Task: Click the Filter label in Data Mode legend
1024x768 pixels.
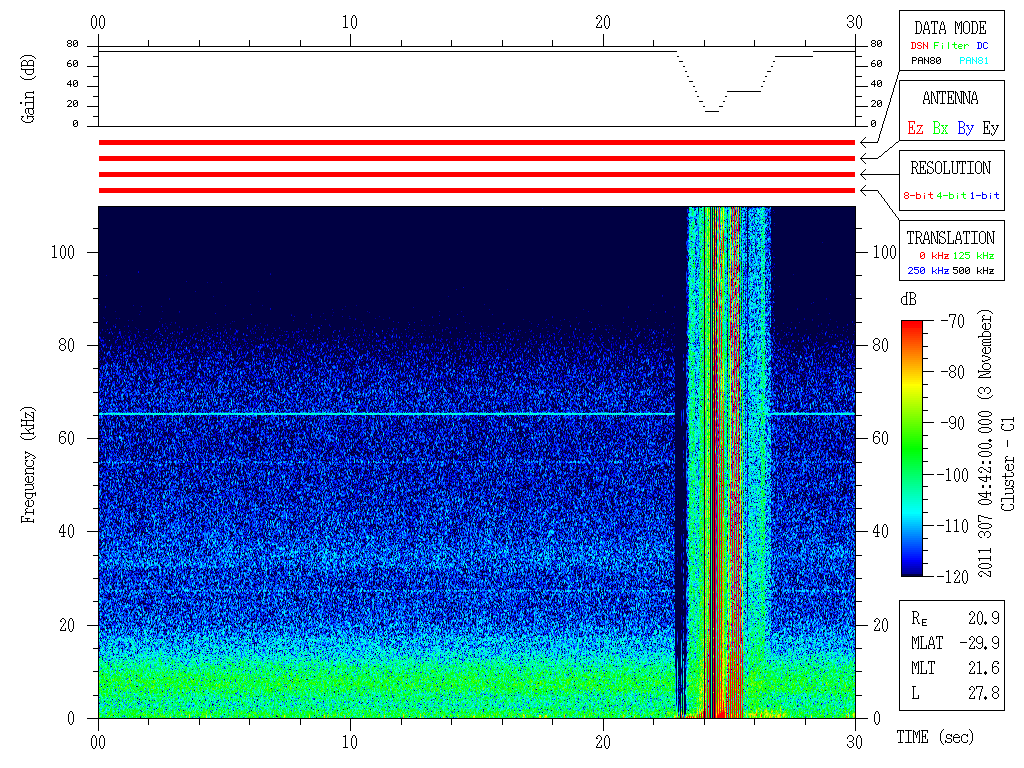Action: point(951,45)
